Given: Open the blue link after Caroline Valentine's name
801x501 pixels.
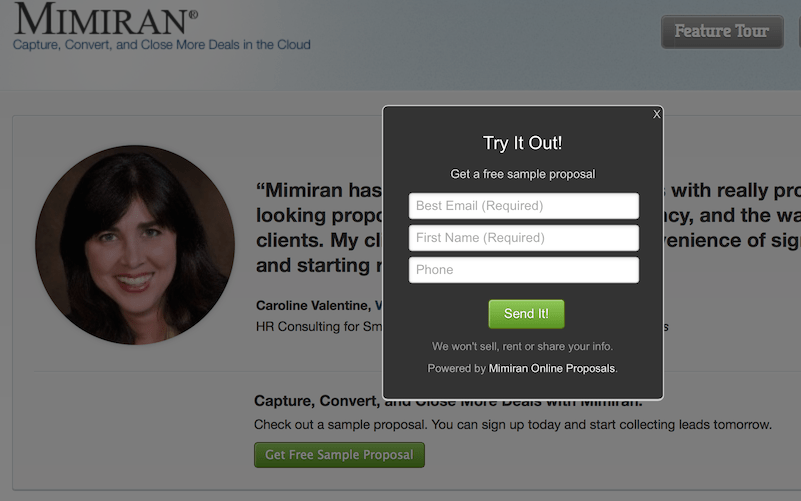Looking at the screenshot, I should tap(379, 305).
